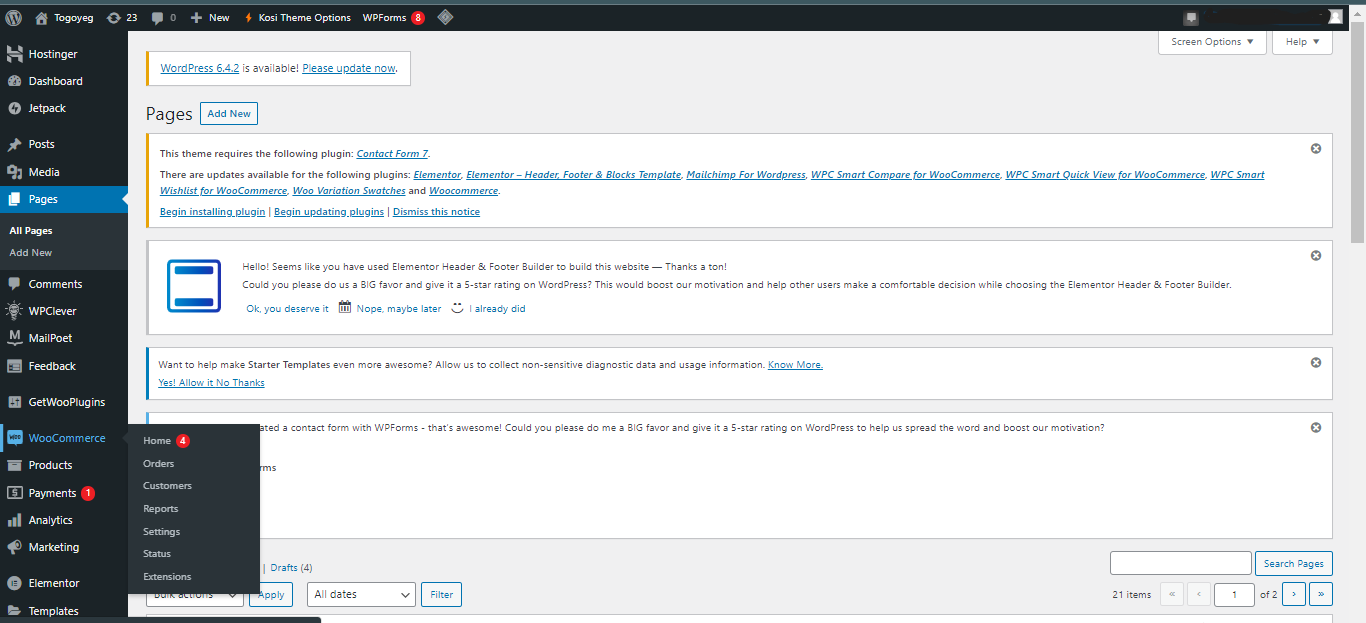Viewport: 1366px width, 623px height.
Task: Open the Media library sidebar icon
Action: coord(15,172)
